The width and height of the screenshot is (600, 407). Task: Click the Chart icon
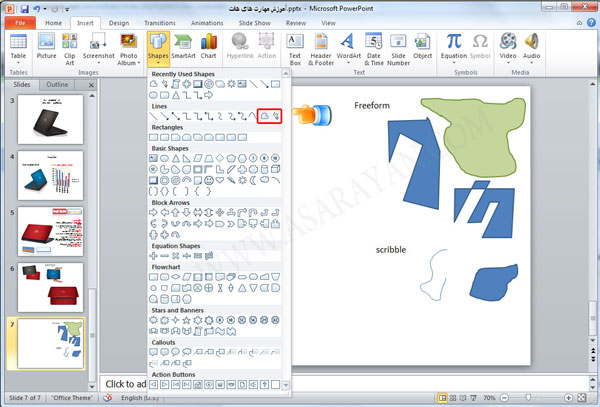point(210,46)
